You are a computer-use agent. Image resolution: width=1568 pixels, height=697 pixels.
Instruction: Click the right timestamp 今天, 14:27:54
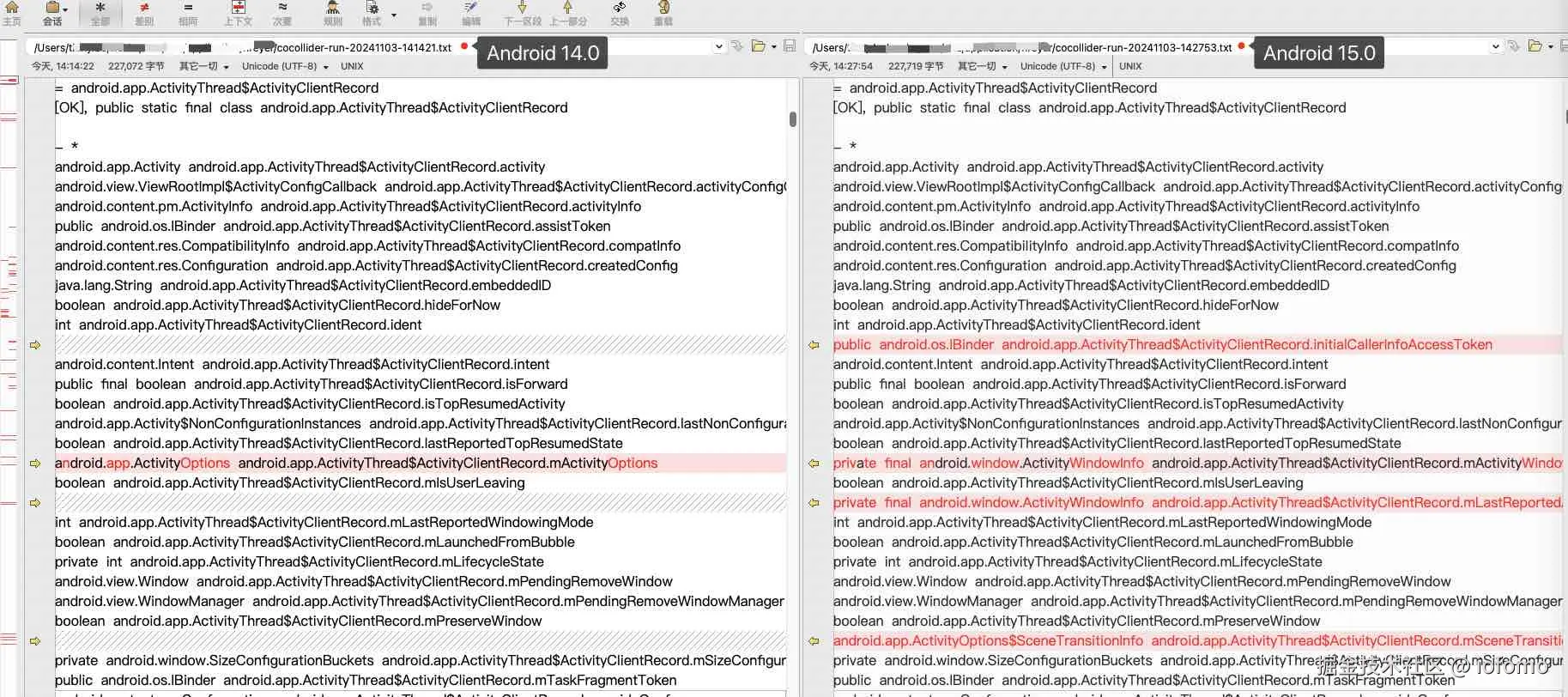pyautogui.click(x=841, y=66)
